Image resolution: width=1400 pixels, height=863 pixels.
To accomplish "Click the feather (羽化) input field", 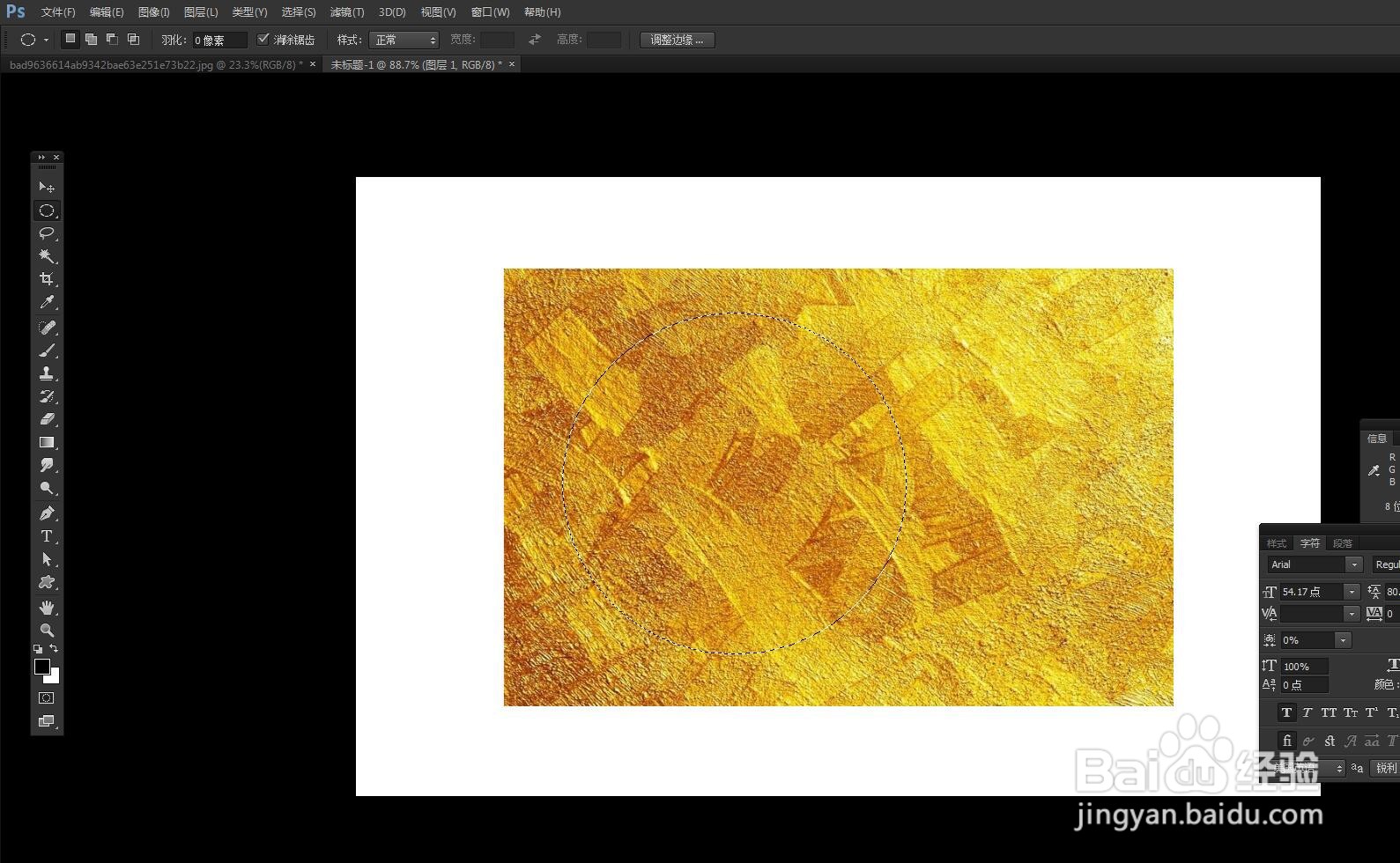I will tap(219, 40).
